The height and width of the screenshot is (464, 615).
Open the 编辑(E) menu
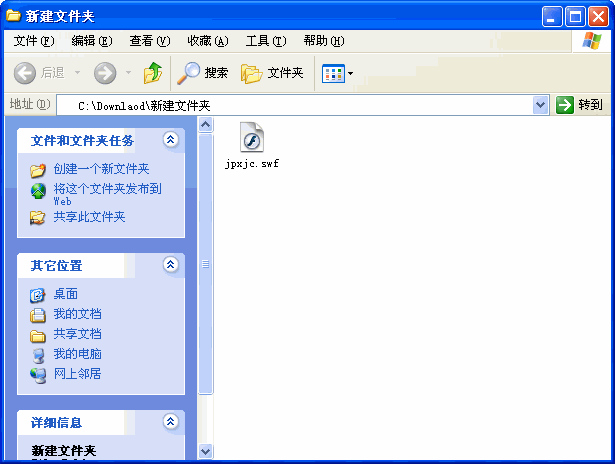[x=92, y=41]
